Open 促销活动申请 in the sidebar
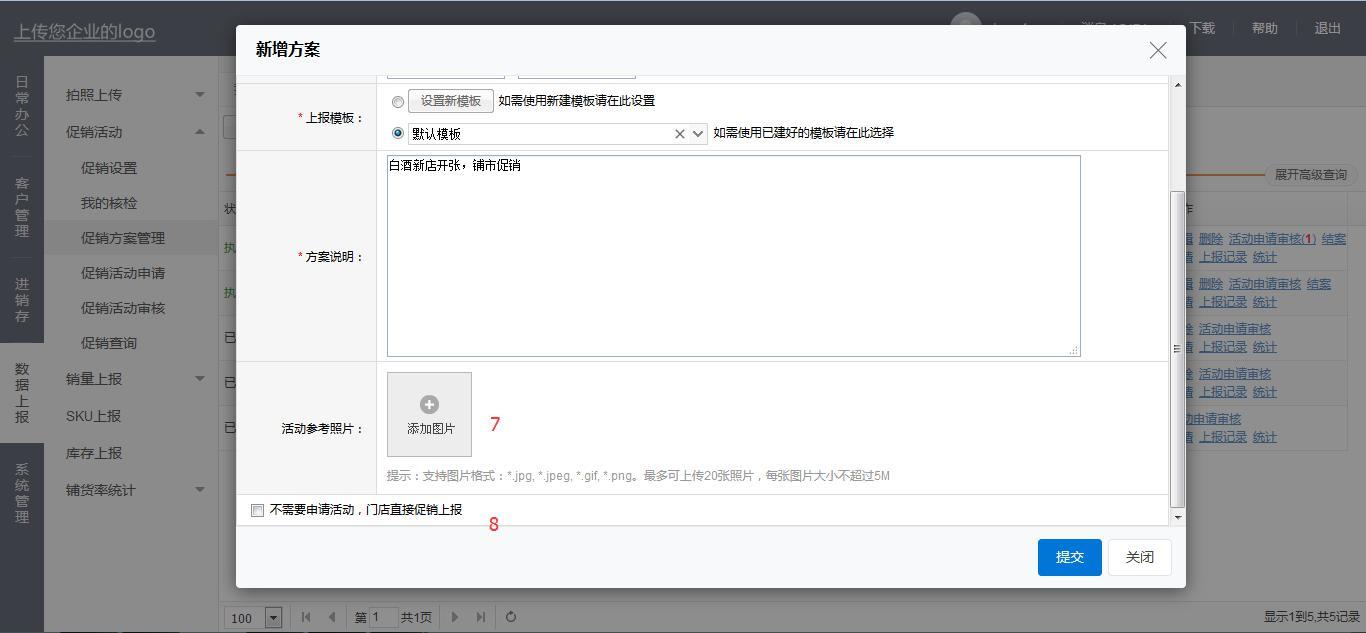The image size is (1366, 633). coord(123,273)
